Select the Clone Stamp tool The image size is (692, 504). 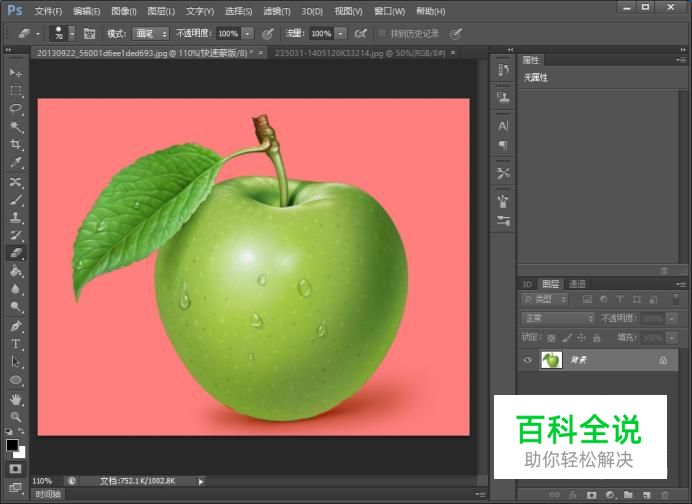tap(16, 218)
